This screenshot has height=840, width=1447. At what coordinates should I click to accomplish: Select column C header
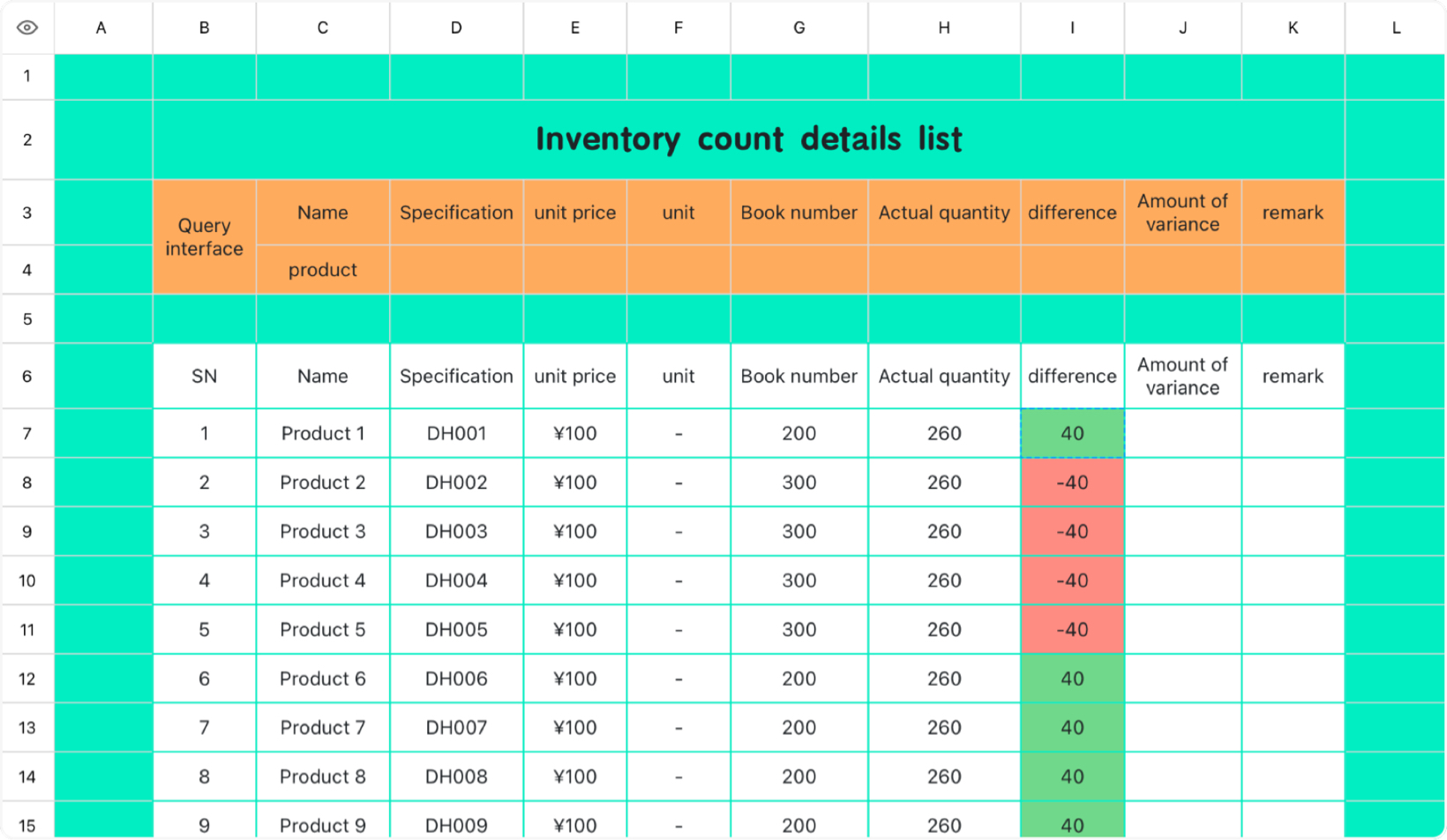tap(323, 27)
